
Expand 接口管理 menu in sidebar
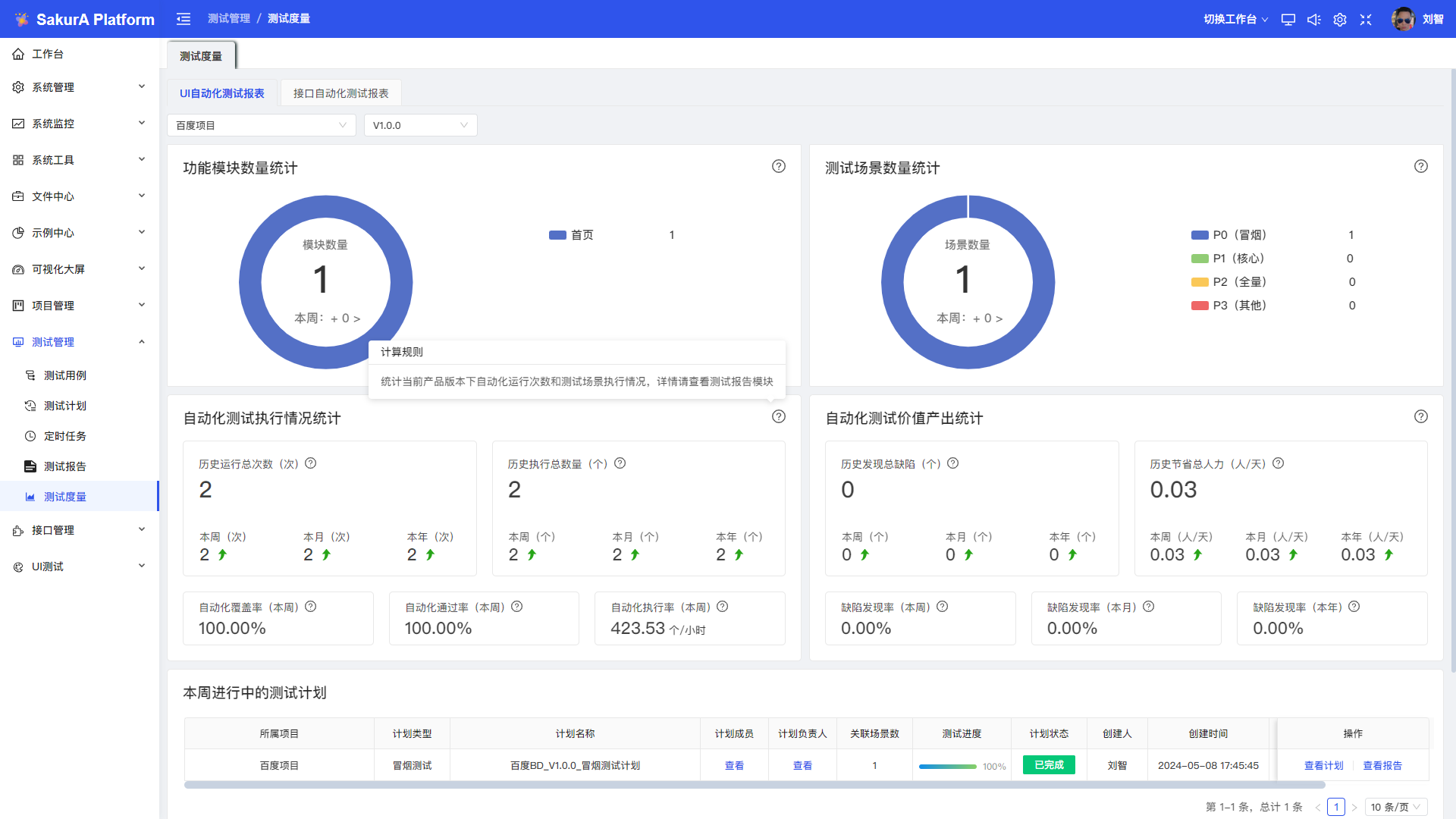(80, 530)
